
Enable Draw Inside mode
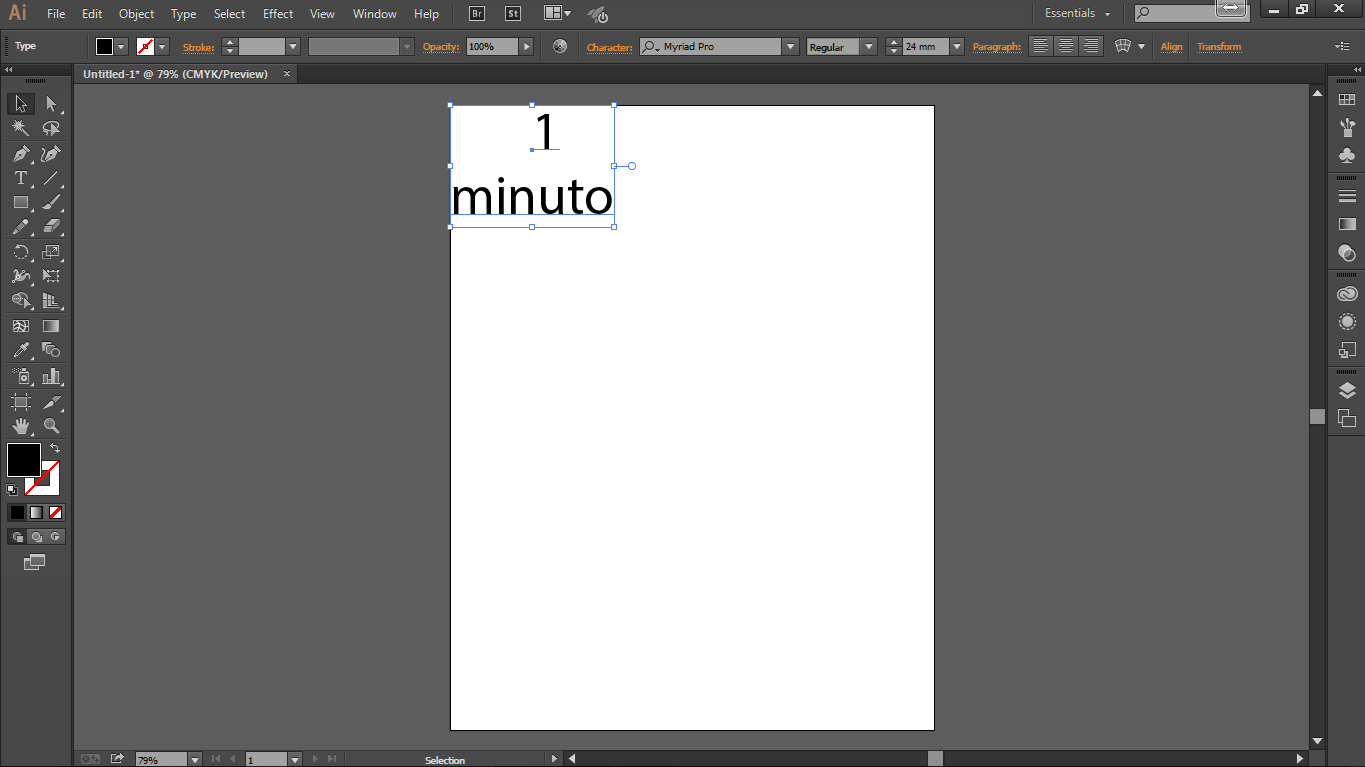pyautogui.click(x=56, y=537)
